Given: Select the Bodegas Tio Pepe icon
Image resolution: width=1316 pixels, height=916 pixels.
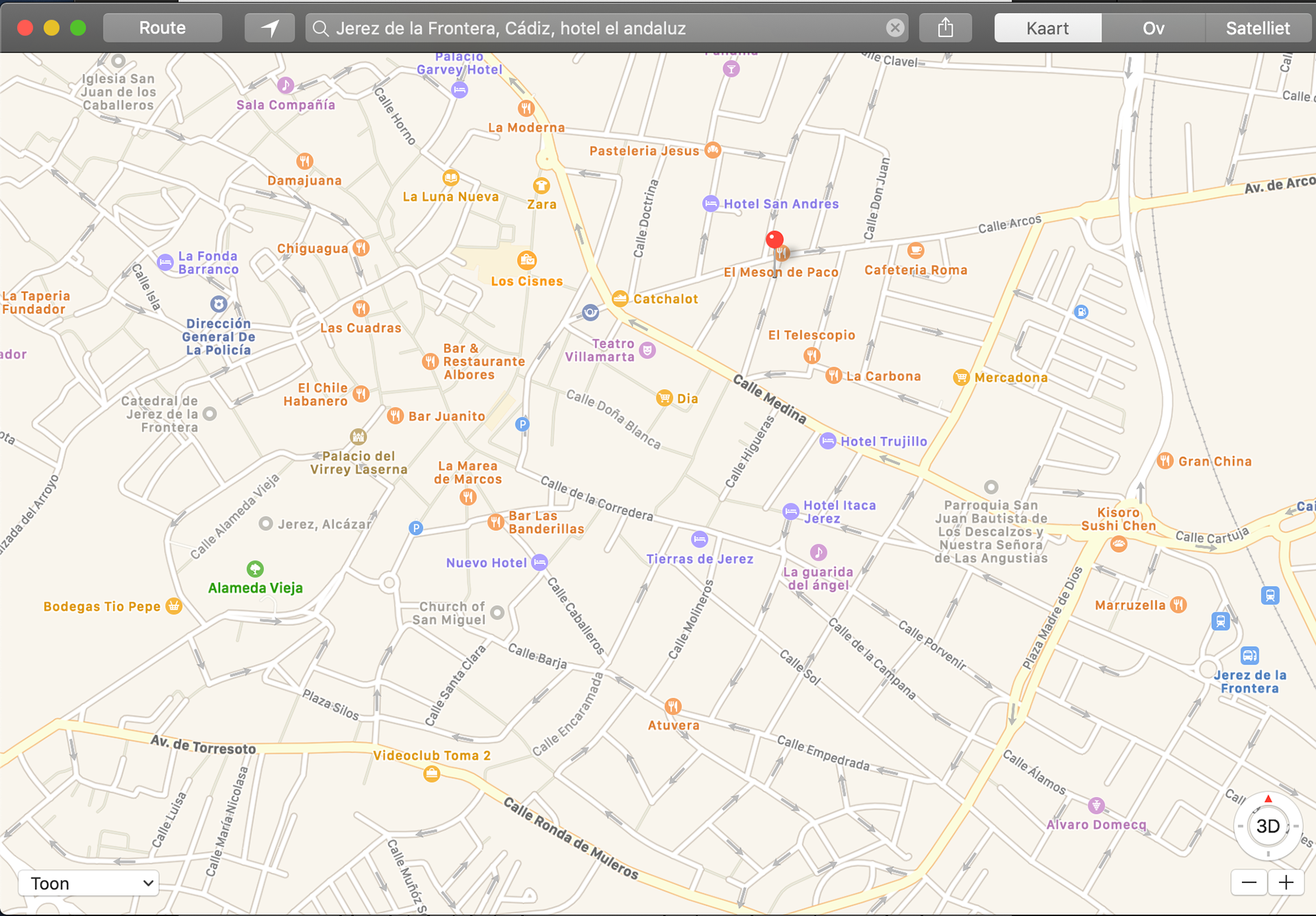Looking at the screenshot, I should coord(174,606).
